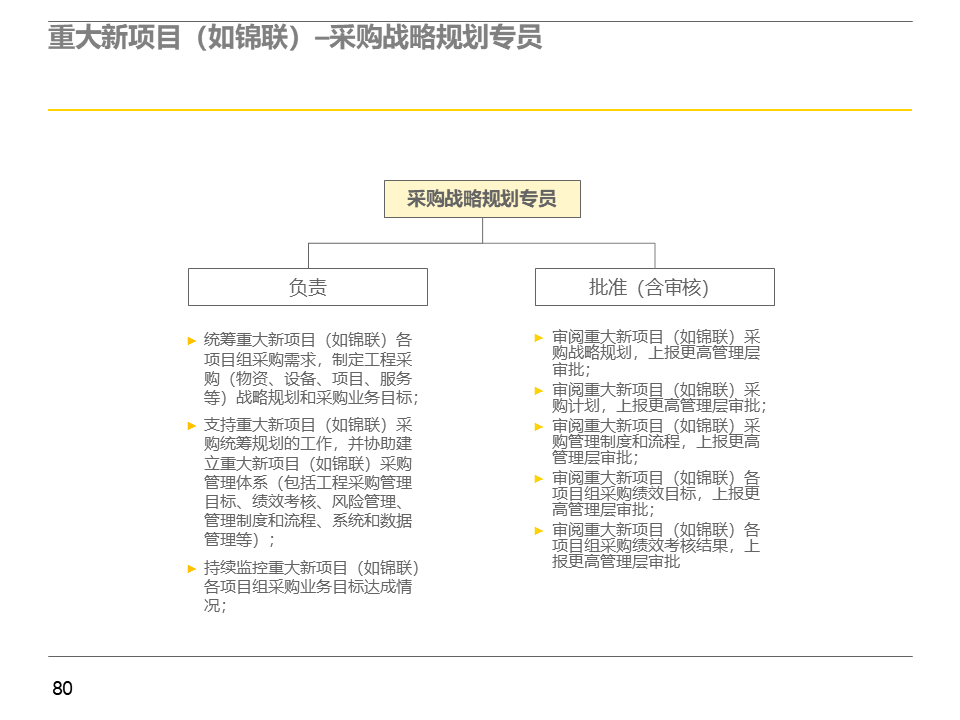Image resolution: width=960 pixels, height=720 pixels.
Task: Select the 批准（含审核）box
Action: [x=654, y=287]
